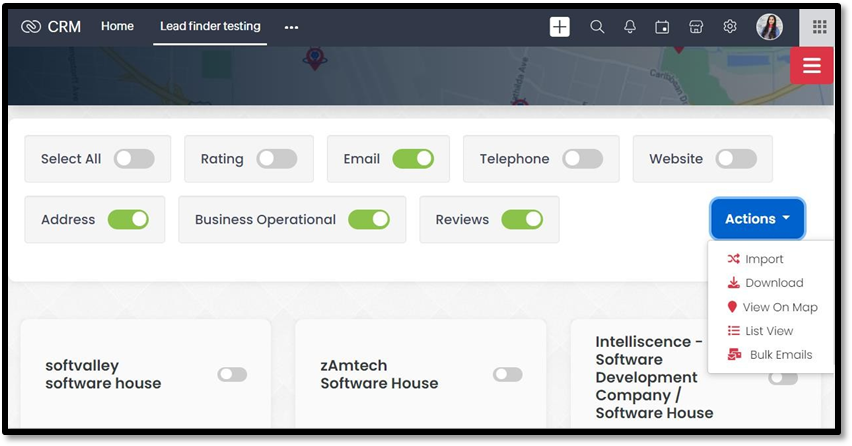This screenshot has width=852, height=446.
Task: Click the Website label
Action: pyautogui.click(x=676, y=159)
